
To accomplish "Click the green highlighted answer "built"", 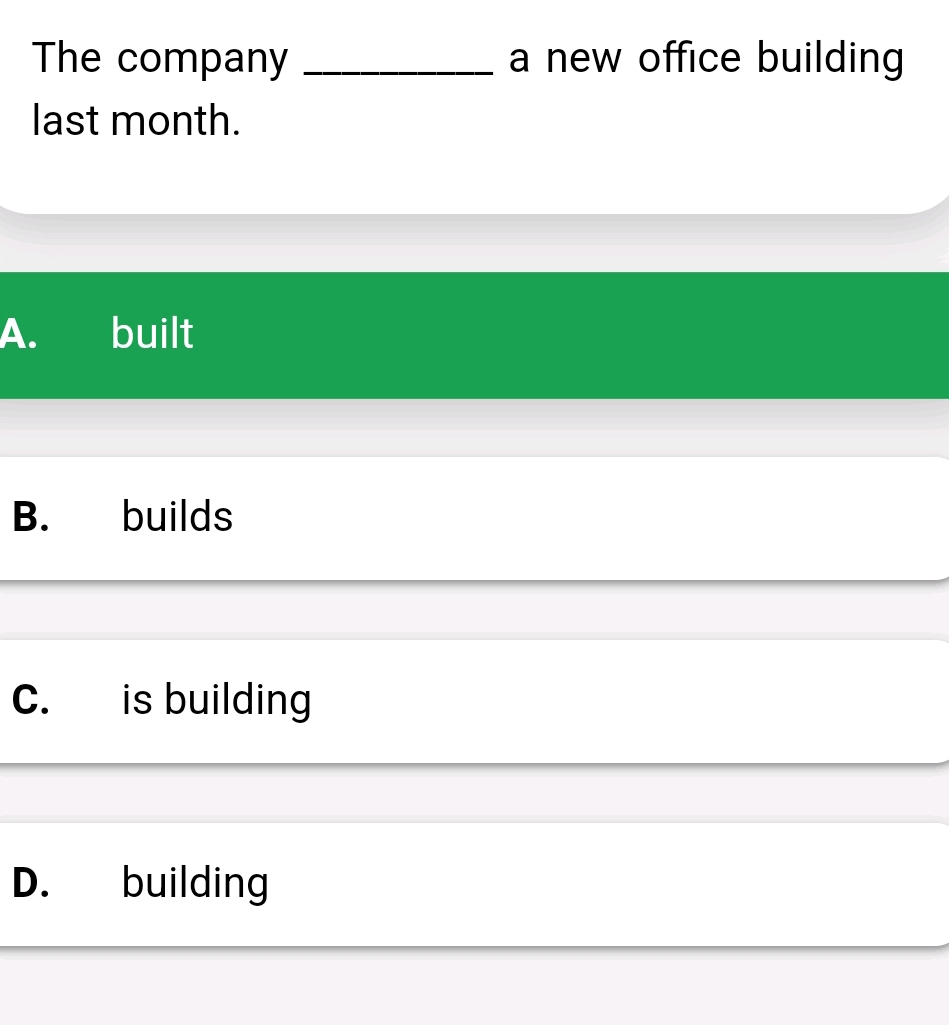I will [x=151, y=333].
